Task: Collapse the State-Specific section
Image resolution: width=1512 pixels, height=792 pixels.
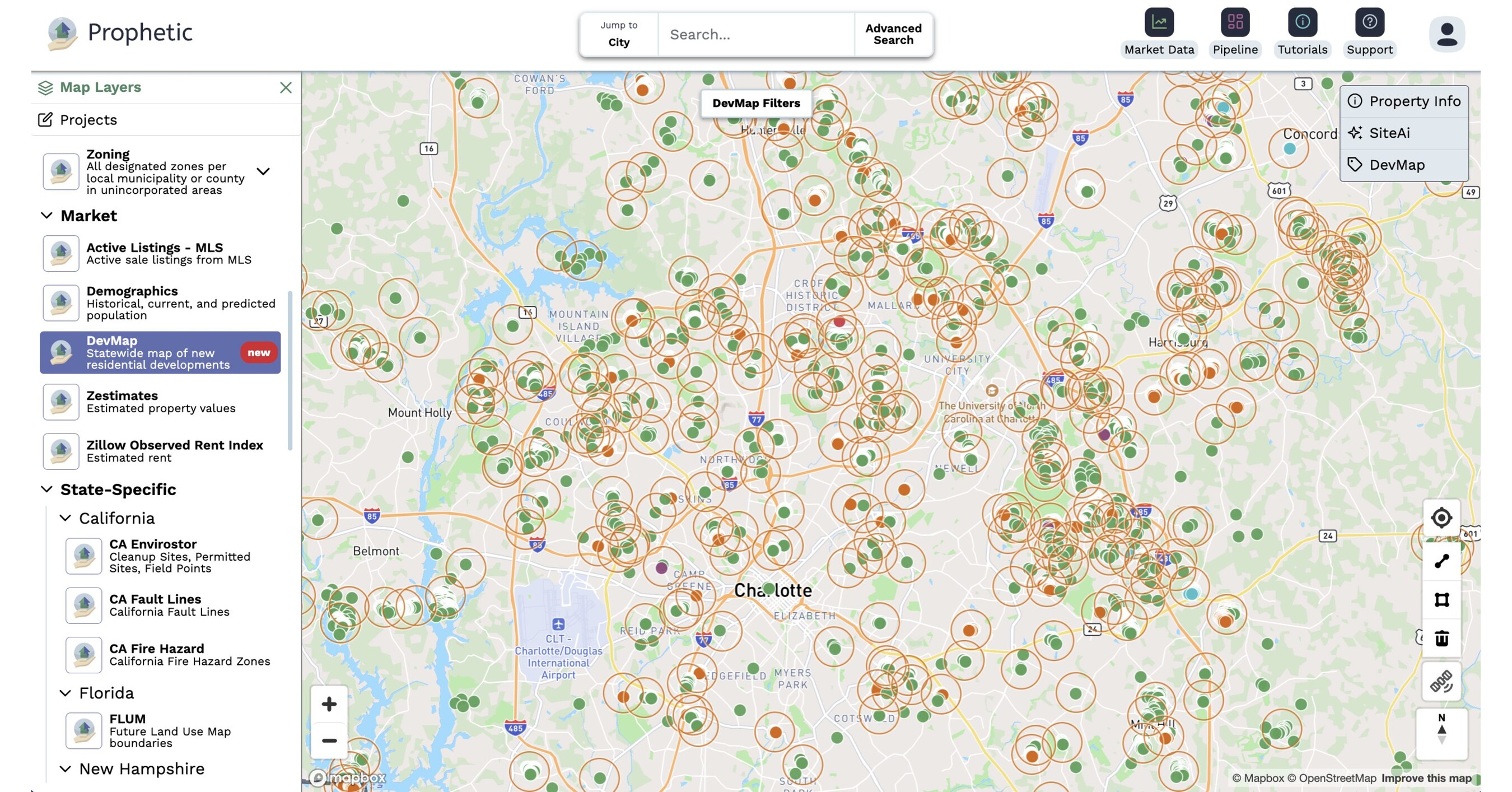Action: (x=46, y=489)
